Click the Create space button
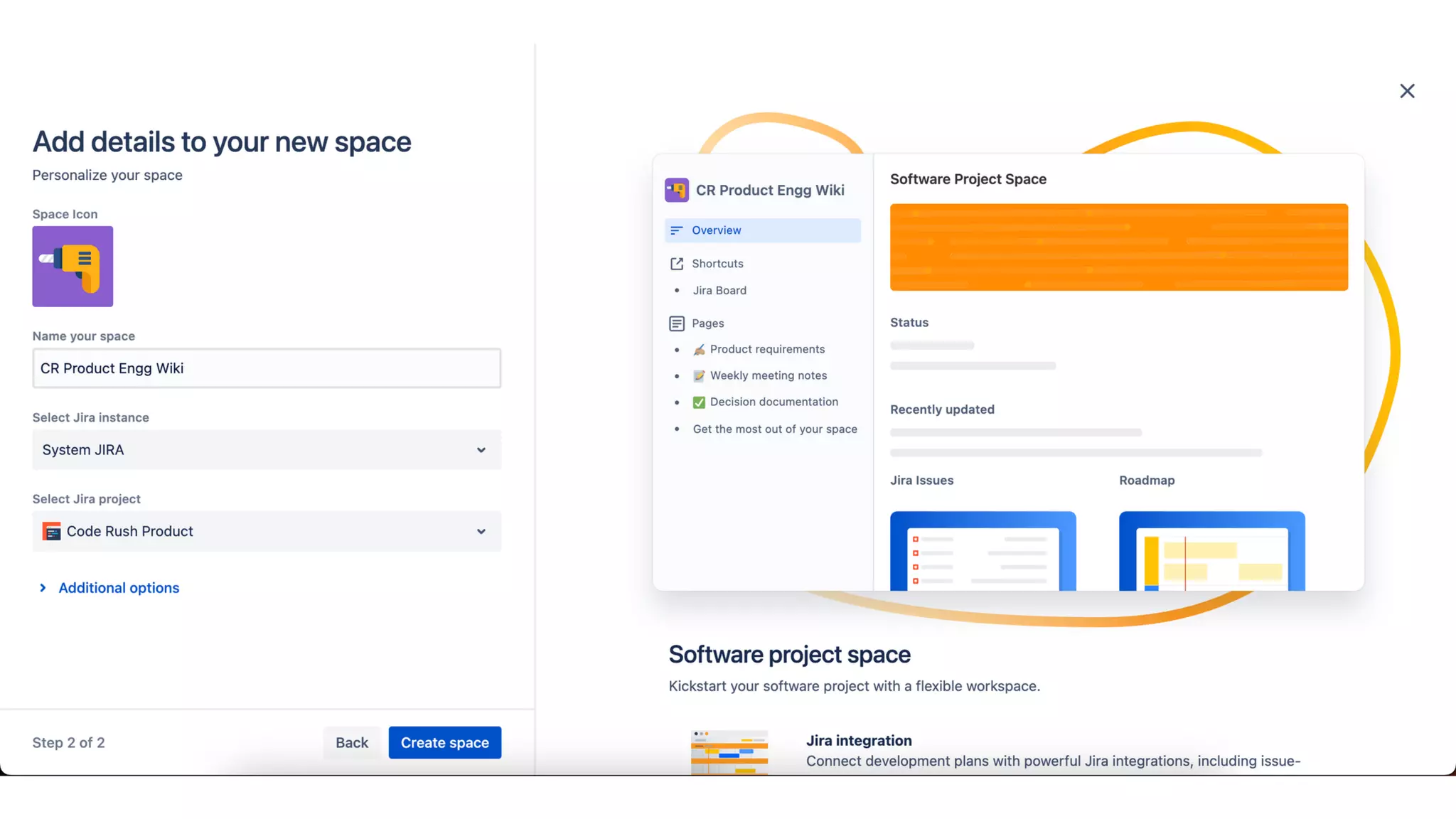The image size is (1456, 819). coord(444,742)
